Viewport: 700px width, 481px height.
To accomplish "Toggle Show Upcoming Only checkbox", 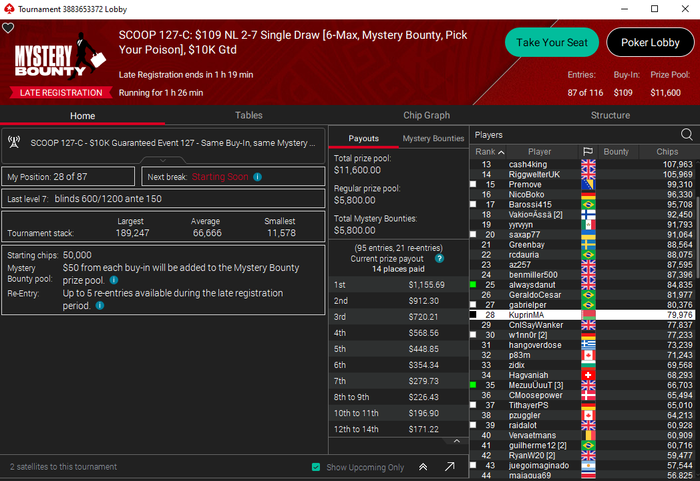I will [316, 467].
